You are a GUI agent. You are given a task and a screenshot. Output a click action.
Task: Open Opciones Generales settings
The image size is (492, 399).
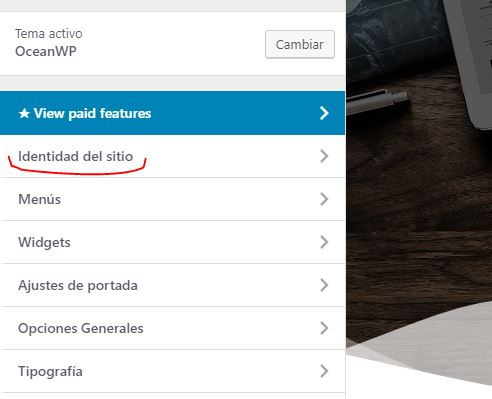point(172,328)
